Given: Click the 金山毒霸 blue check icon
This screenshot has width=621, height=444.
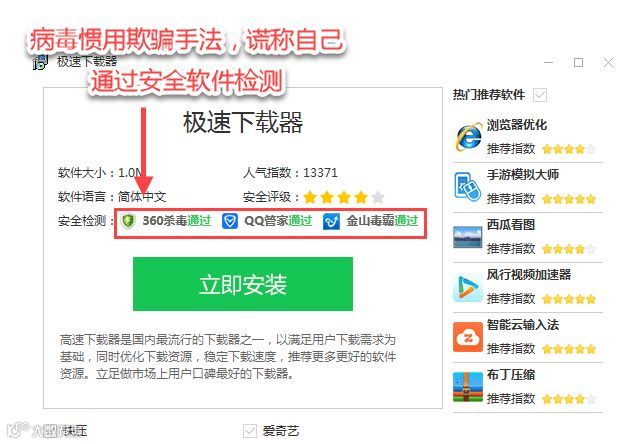Looking at the screenshot, I should (331, 221).
